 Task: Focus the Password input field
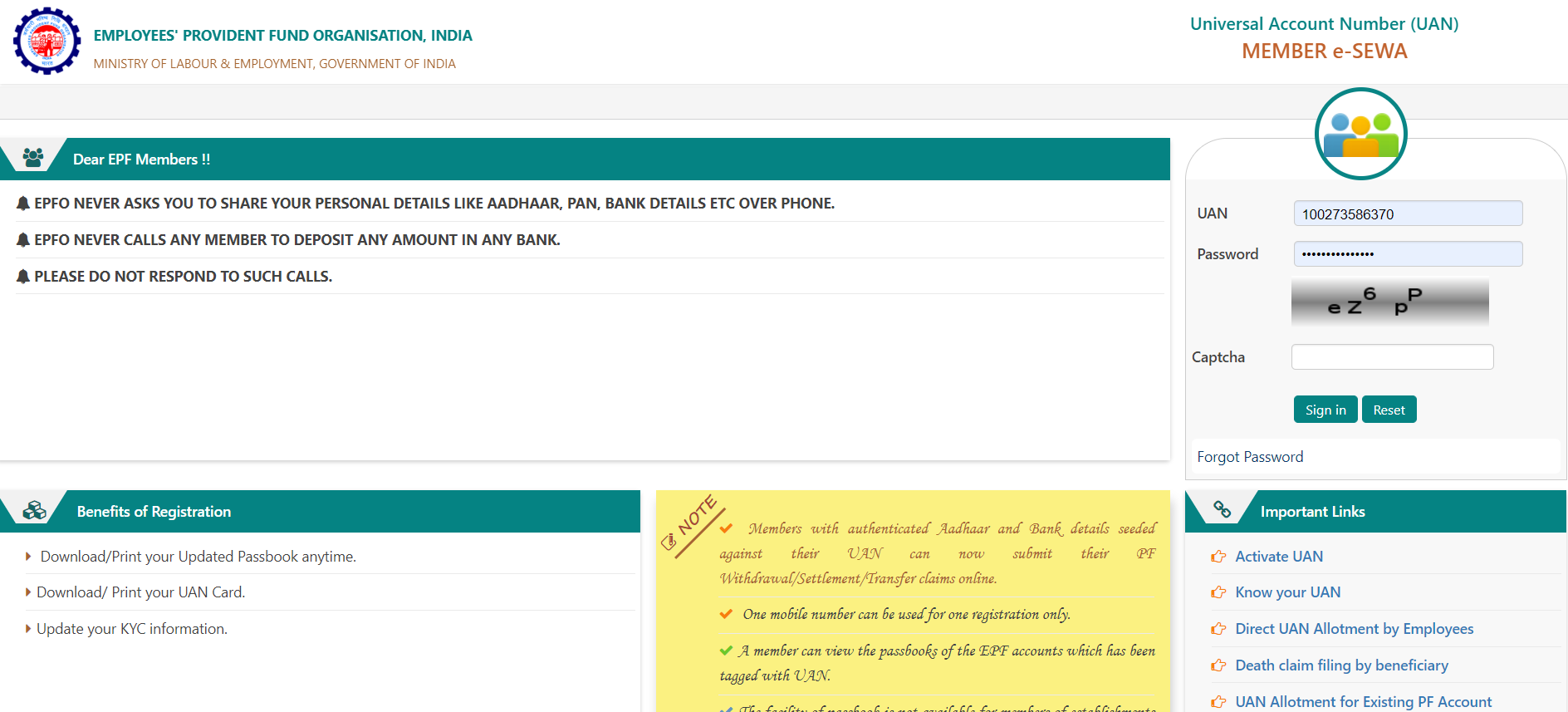coord(1408,253)
